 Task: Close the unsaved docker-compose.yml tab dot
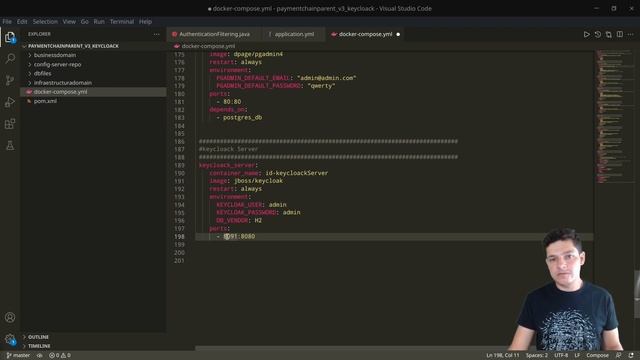pos(398,34)
